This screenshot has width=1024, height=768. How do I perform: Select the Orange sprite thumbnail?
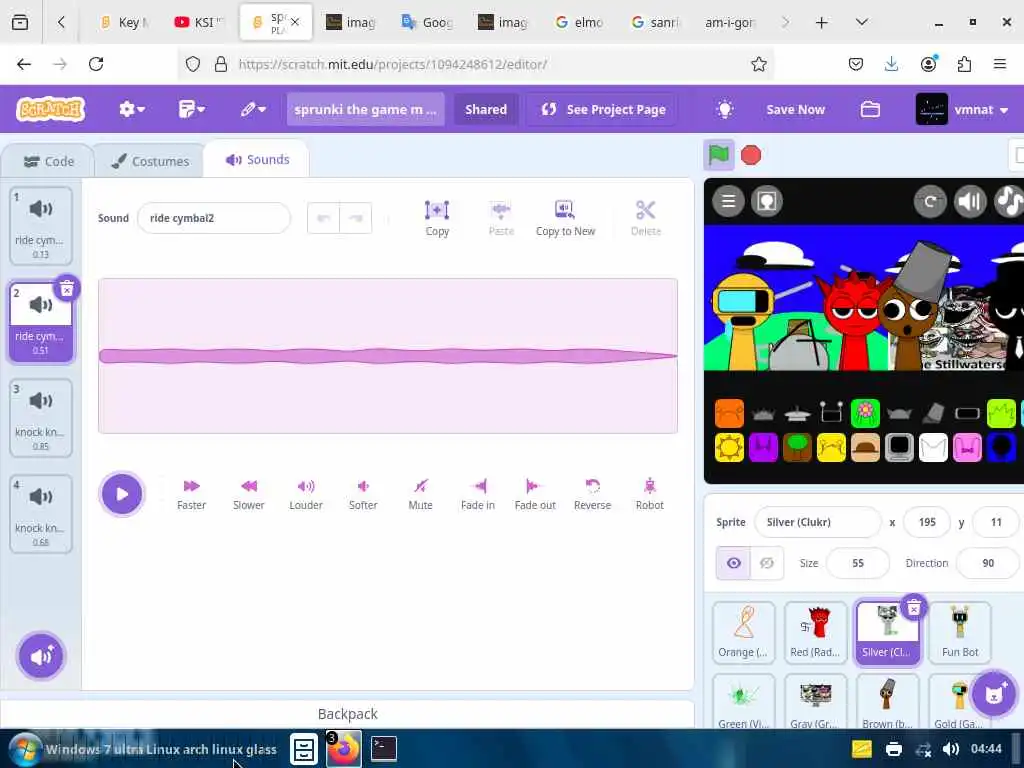pos(743,632)
